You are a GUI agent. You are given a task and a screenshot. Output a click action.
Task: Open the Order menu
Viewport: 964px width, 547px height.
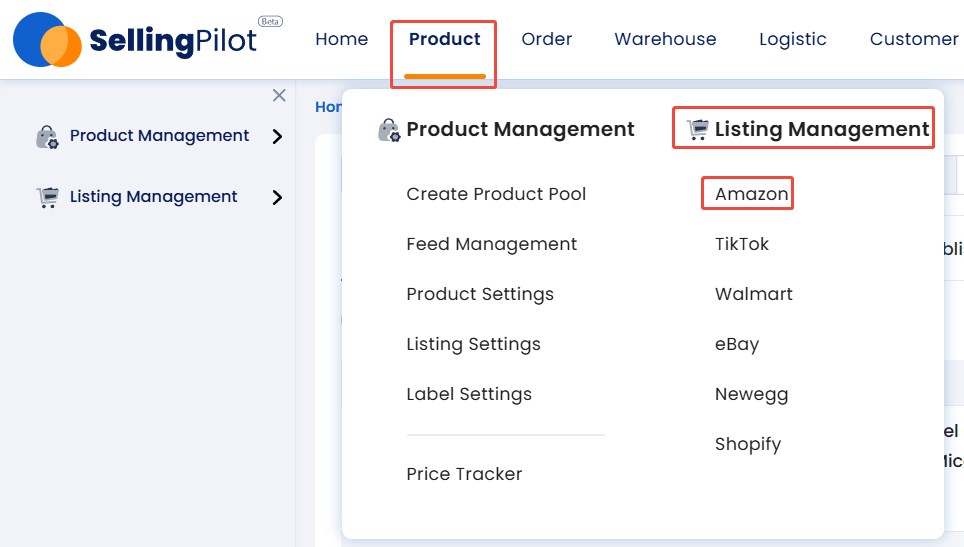[x=547, y=39]
